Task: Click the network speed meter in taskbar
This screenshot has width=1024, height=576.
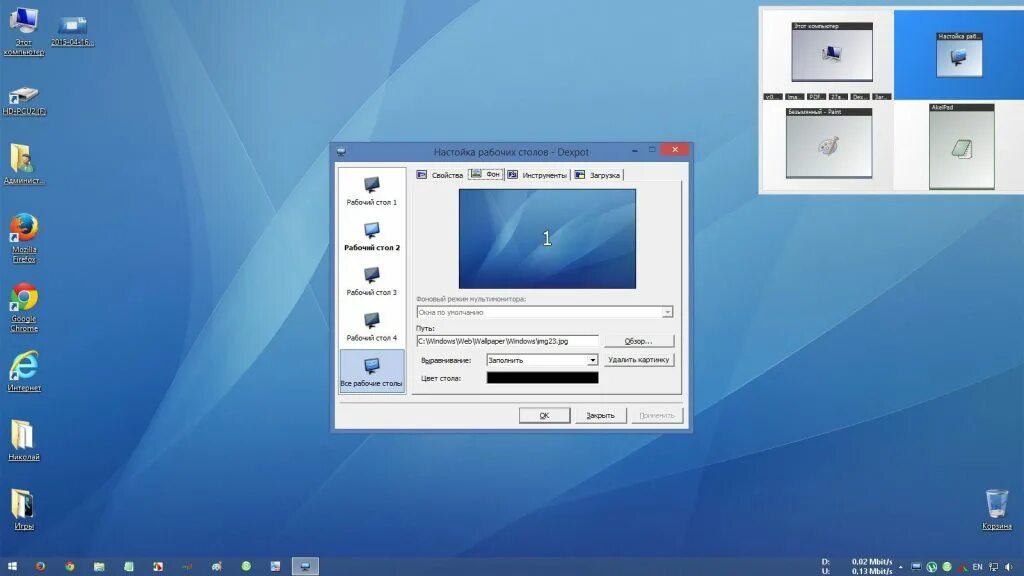Action: point(856,566)
